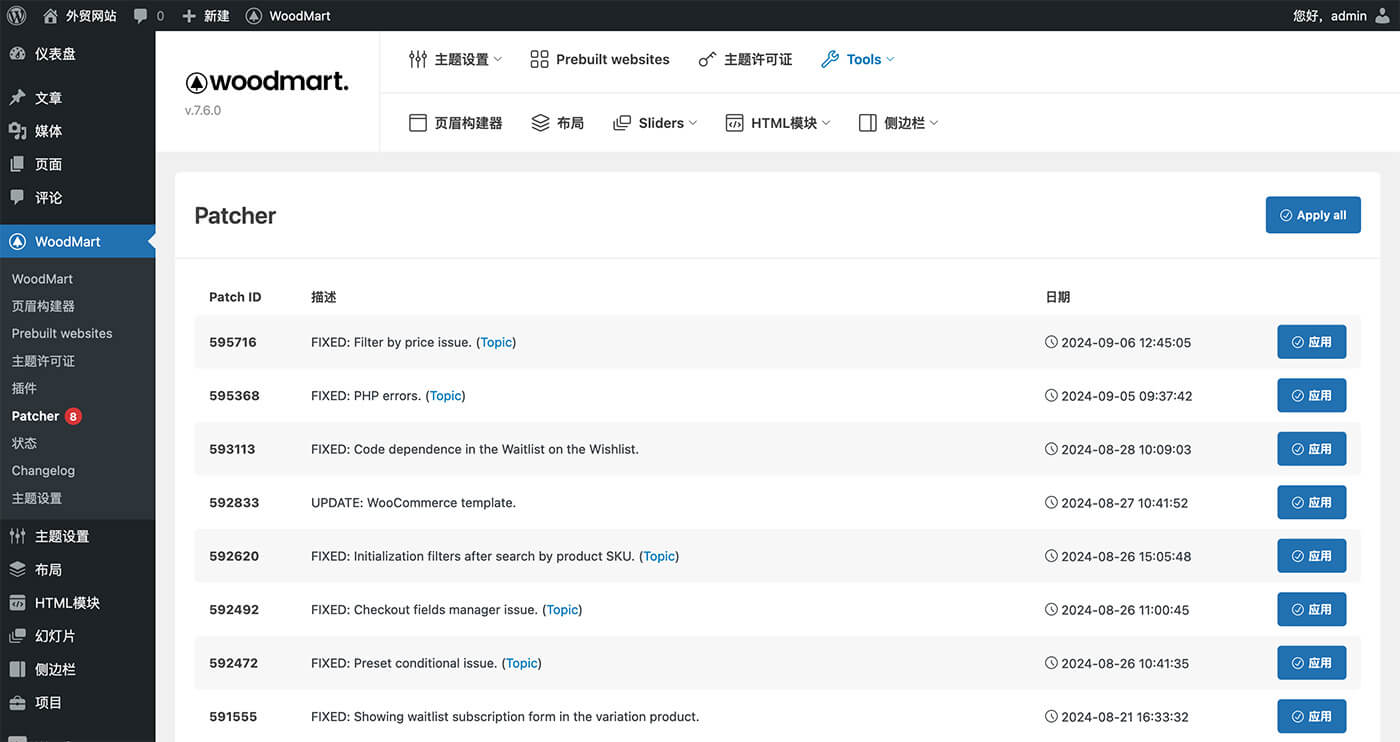Expand the Tools dropdown
This screenshot has width=1400, height=742.
[857, 59]
